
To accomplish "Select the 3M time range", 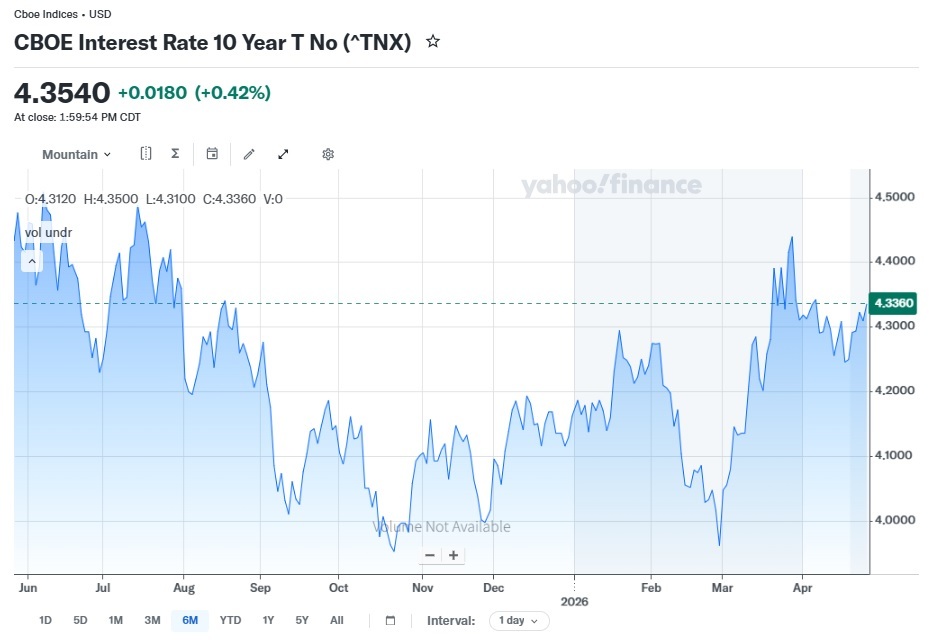I will pyautogui.click(x=152, y=620).
